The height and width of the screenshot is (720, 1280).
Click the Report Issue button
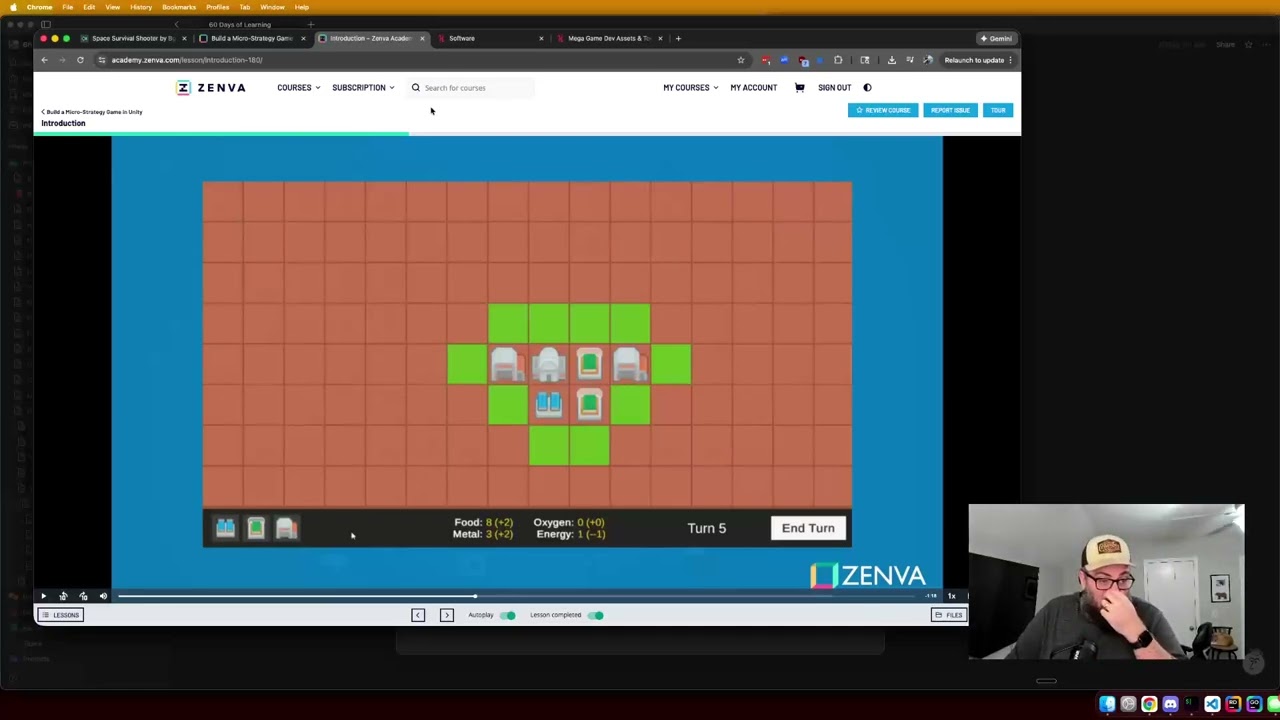point(949,110)
